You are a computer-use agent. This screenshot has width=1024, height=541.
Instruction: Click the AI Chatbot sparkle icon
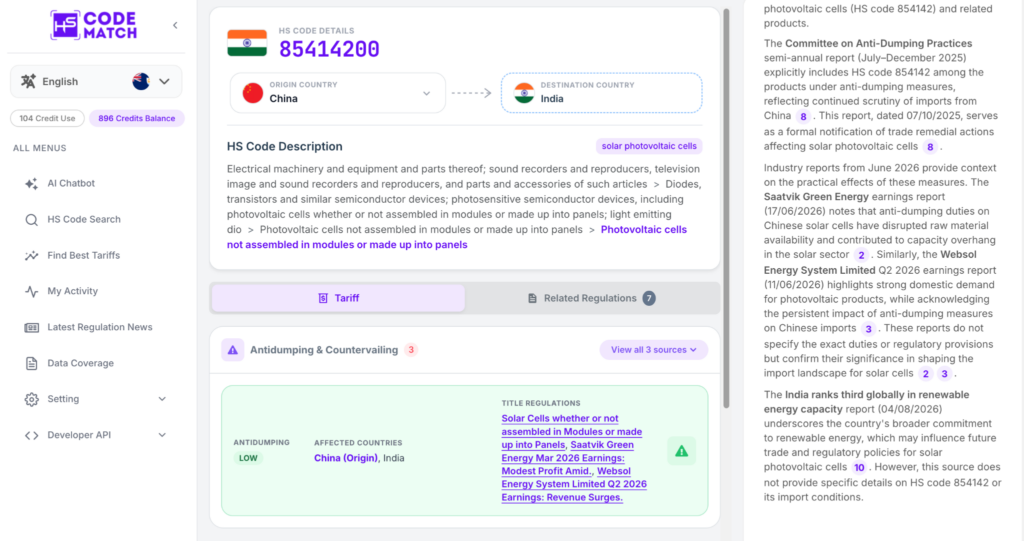[31, 184]
